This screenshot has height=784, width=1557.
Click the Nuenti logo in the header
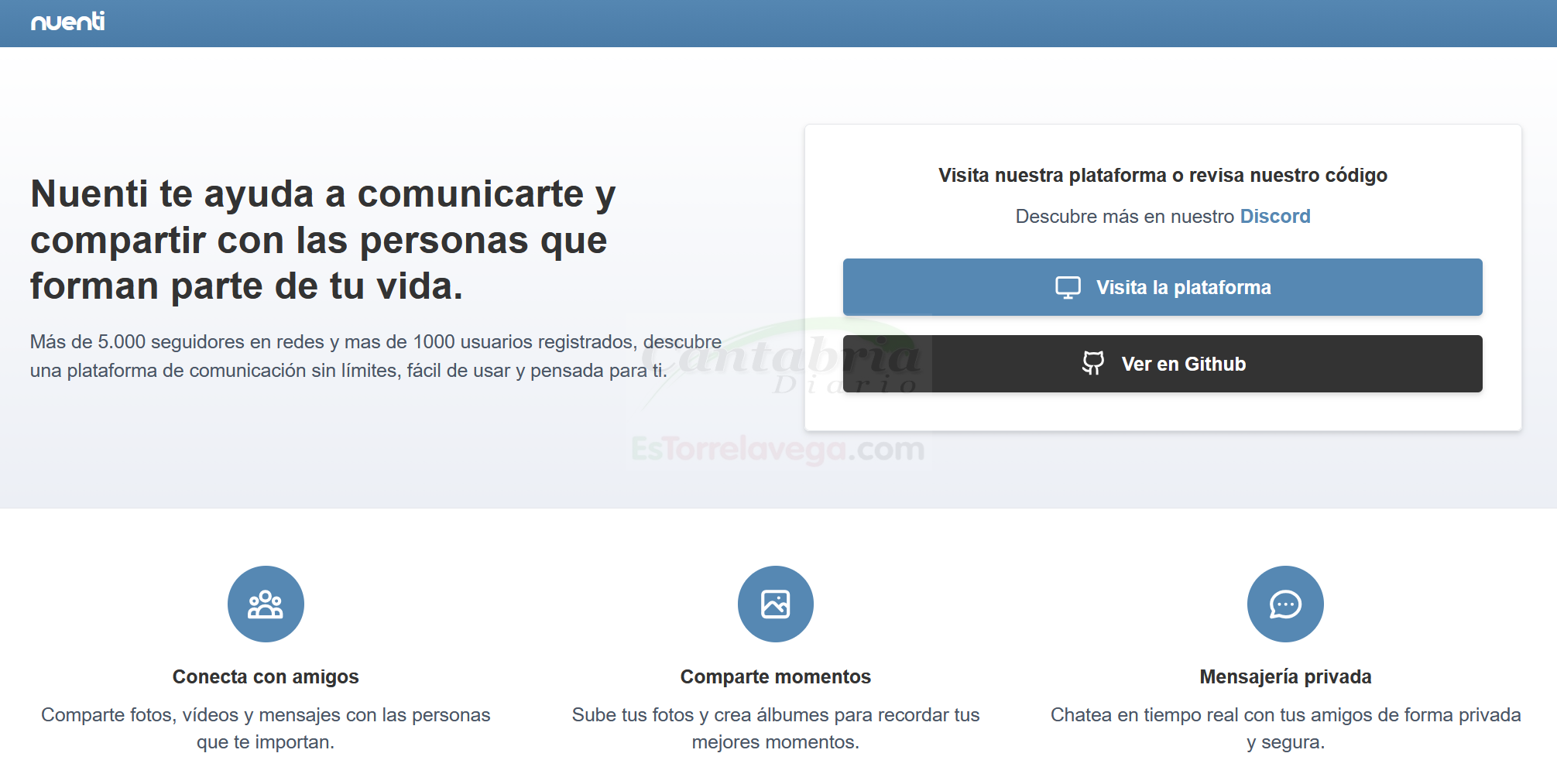67,22
